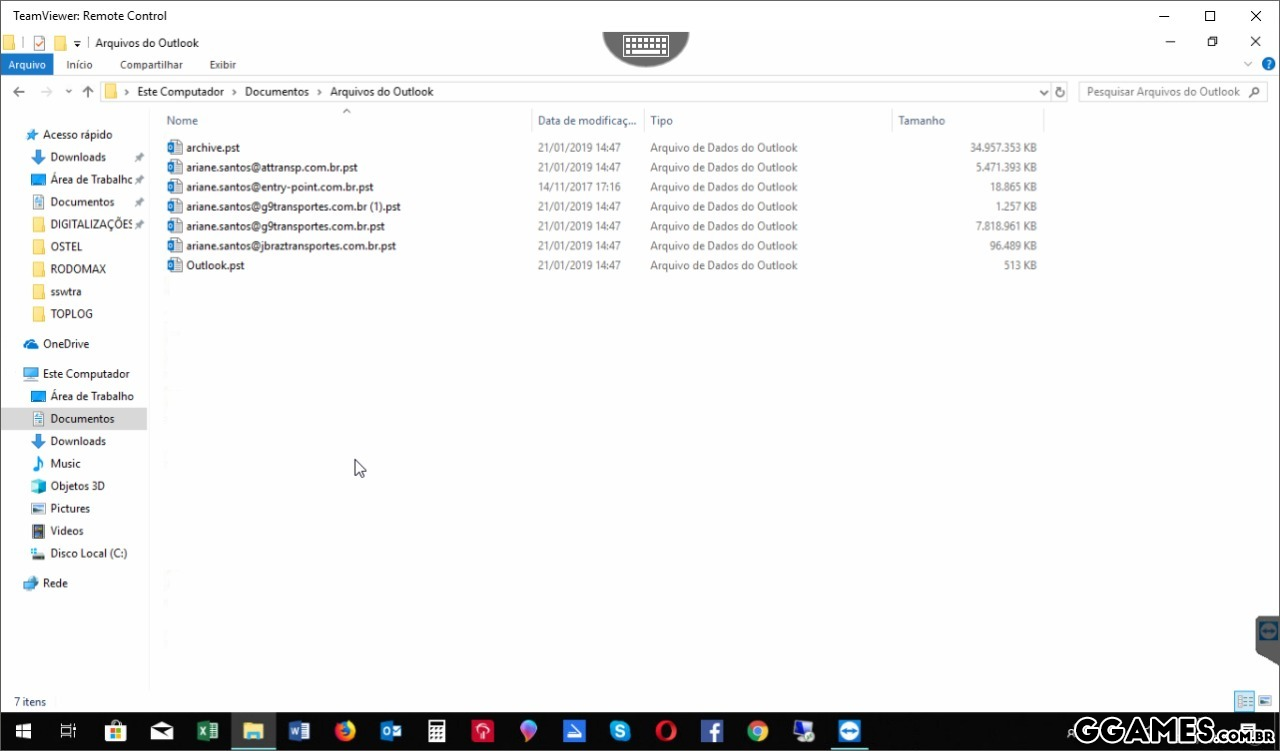The height and width of the screenshot is (751, 1280).
Task: Open the address bar history dropdown
Action: (x=1044, y=92)
